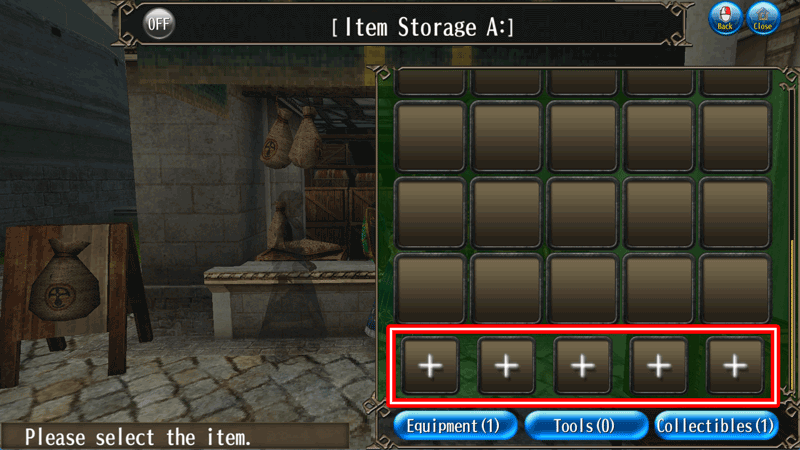Select second empty slot in third row
Image resolution: width=800 pixels, height=450 pixels.
pyautogui.click(x=506, y=213)
